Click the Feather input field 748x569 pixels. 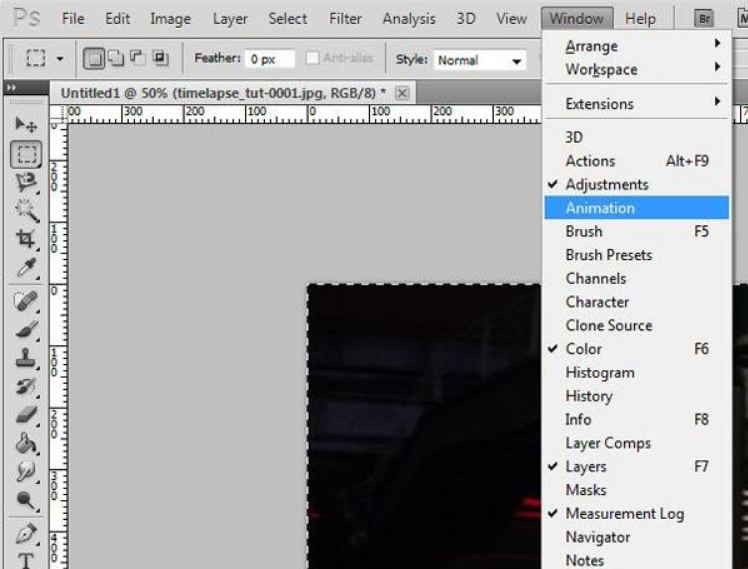click(270, 59)
